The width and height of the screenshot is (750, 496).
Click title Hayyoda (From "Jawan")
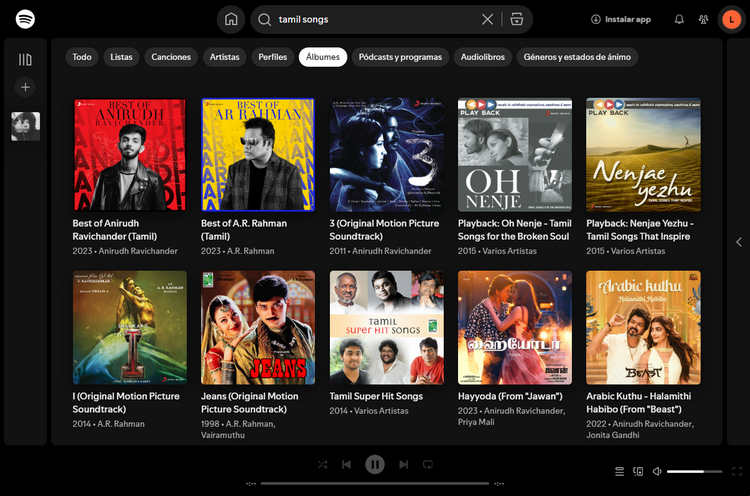(510, 396)
